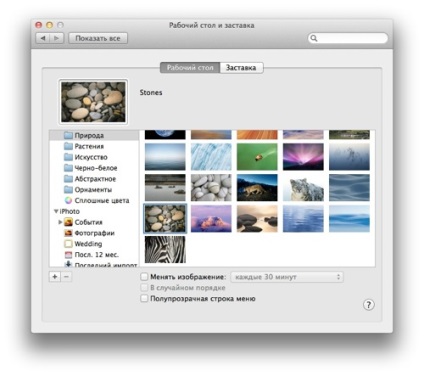Click the current Stones wallpaper preview
Image resolution: width=424 pixels, height=376 pixels.
coord(93,102)
